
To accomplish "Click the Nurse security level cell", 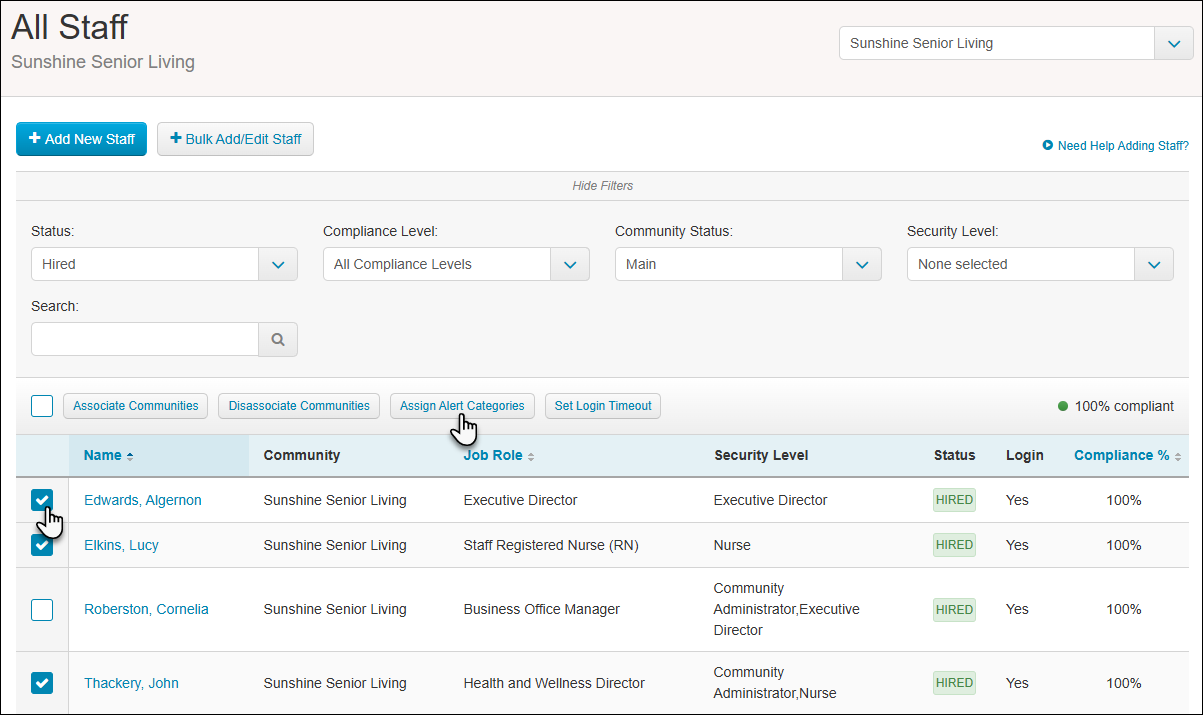I will [732, 545].
